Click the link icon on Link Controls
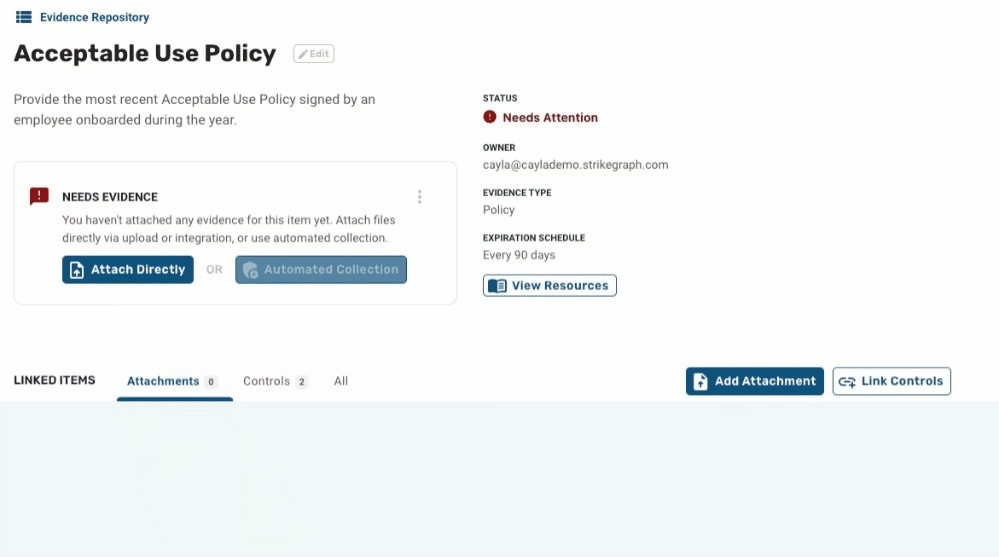999x557 pixels. click(847, 382)
